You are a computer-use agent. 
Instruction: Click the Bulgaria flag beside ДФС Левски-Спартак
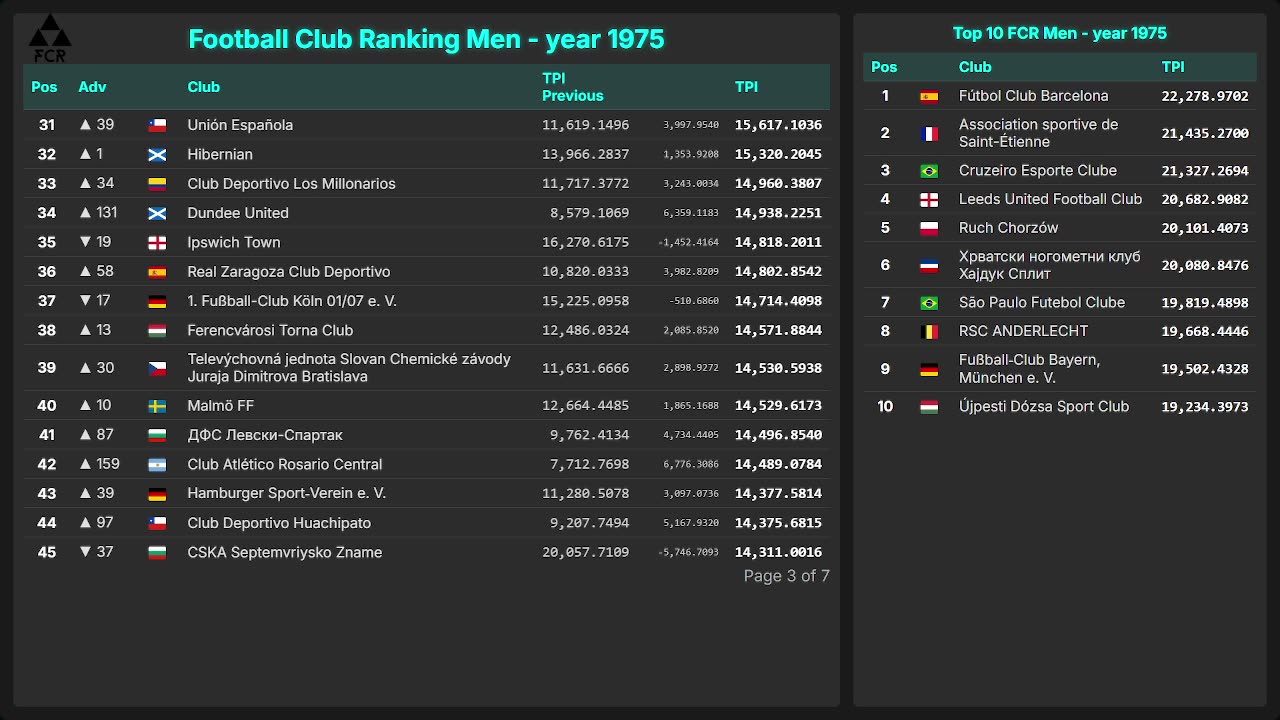tap(157, 435)
